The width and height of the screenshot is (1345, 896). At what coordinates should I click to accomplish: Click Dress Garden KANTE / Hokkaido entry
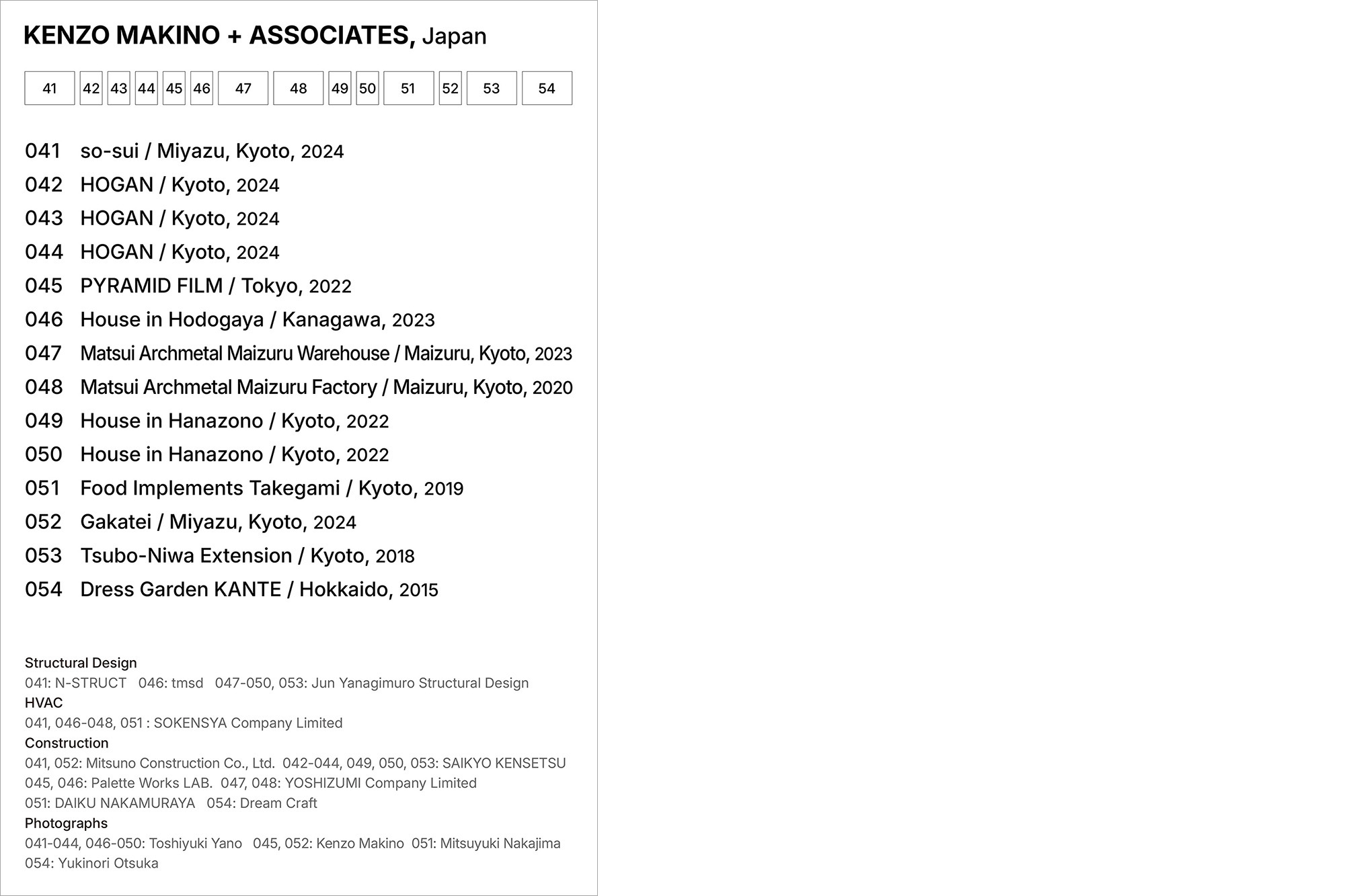(259, 589)
